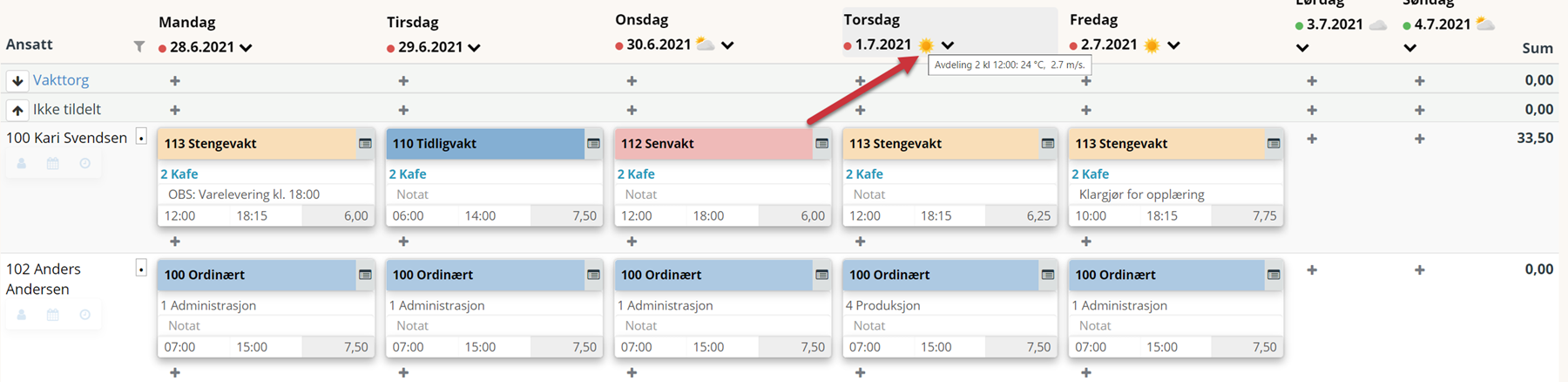Click the sun weather icon on Torsdag 1.7.2021
1568x382 pixels.
[926, 44]
